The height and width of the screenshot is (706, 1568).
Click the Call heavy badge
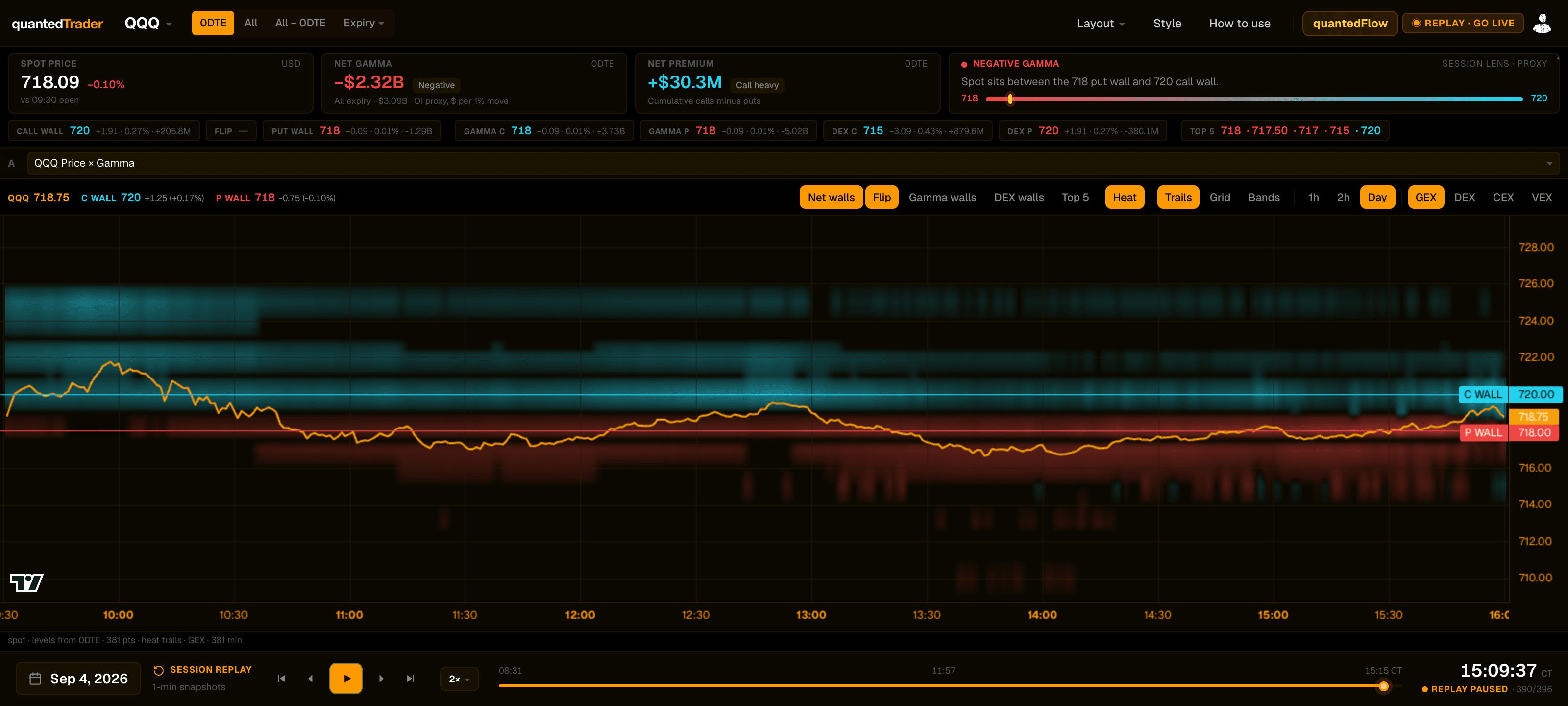tap(757, 85)
